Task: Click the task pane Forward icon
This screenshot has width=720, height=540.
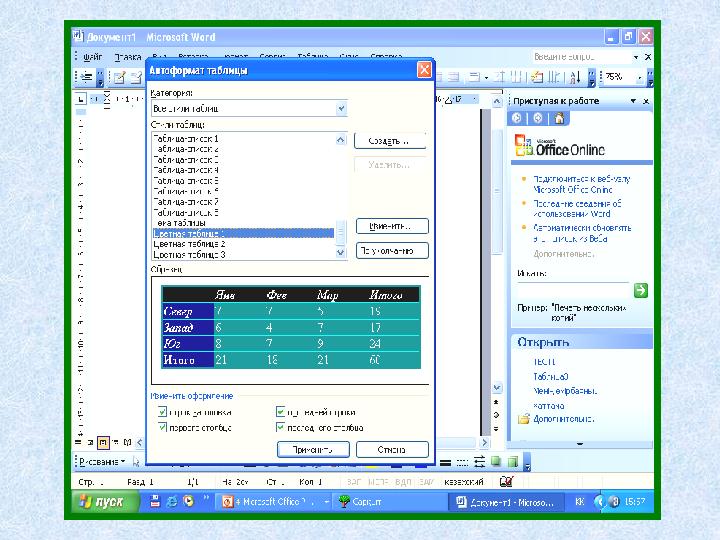Action: coord(538,118)
